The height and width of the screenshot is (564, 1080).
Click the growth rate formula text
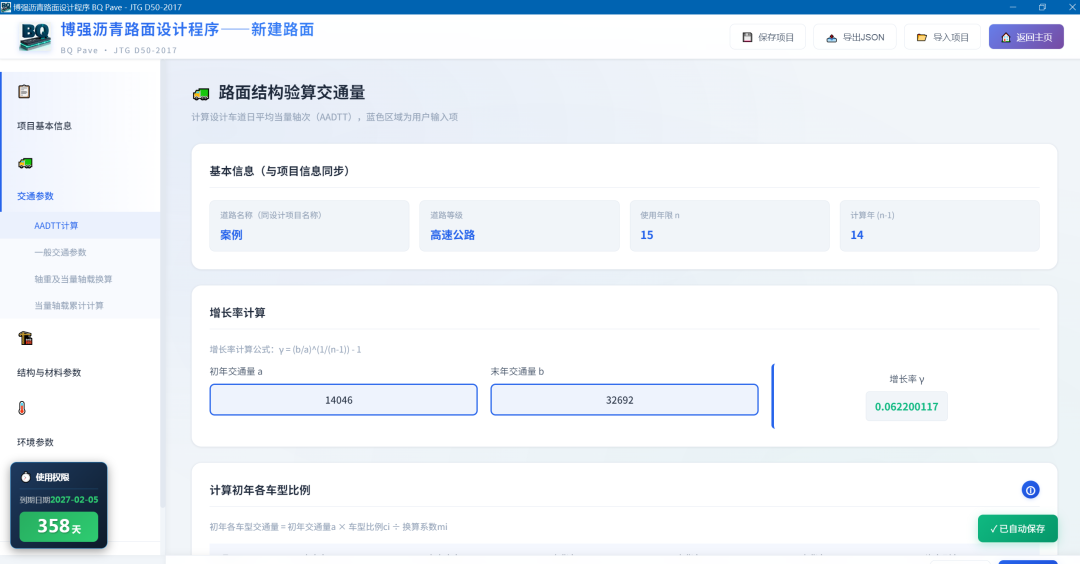click(x=285, y=350)
